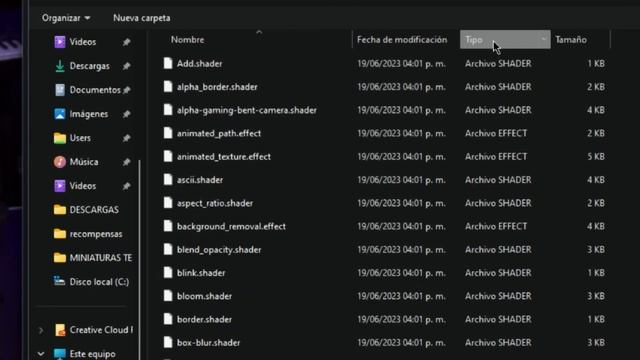Click Archivo EFFECT type of animated_texture.effect
This screenshot has height=360, width=640.
[x=496, y=157]
